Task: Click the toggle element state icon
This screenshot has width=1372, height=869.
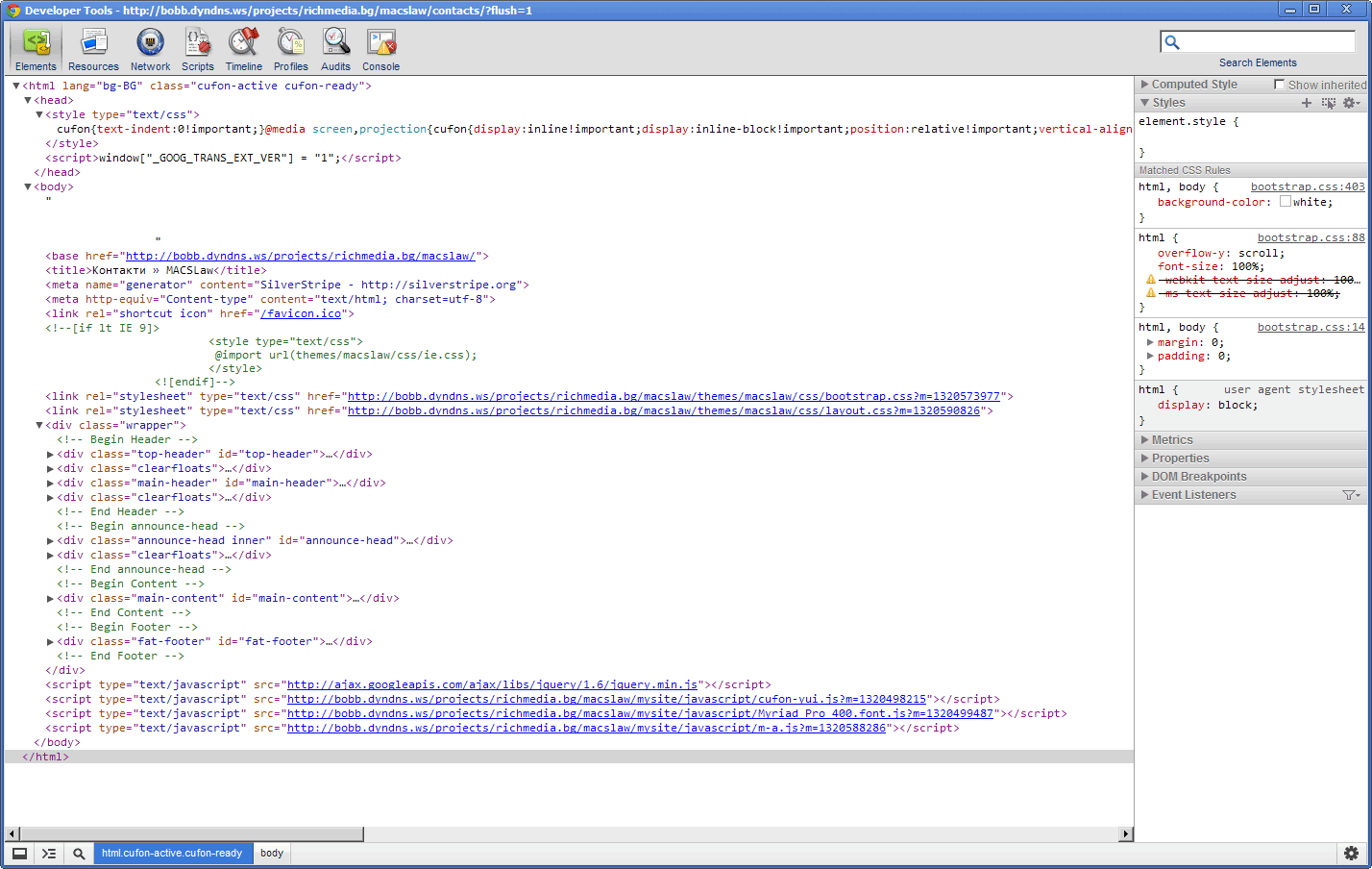Action: [x=1328, y=103]
